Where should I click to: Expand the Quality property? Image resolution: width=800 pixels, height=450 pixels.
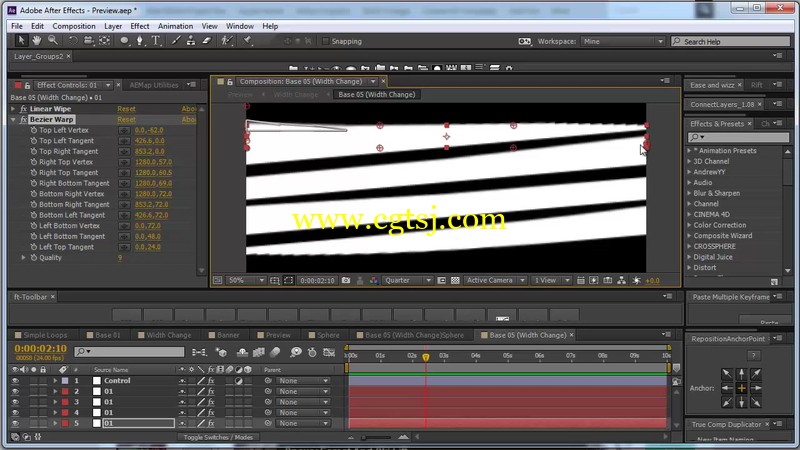click(x=23, y=258)
